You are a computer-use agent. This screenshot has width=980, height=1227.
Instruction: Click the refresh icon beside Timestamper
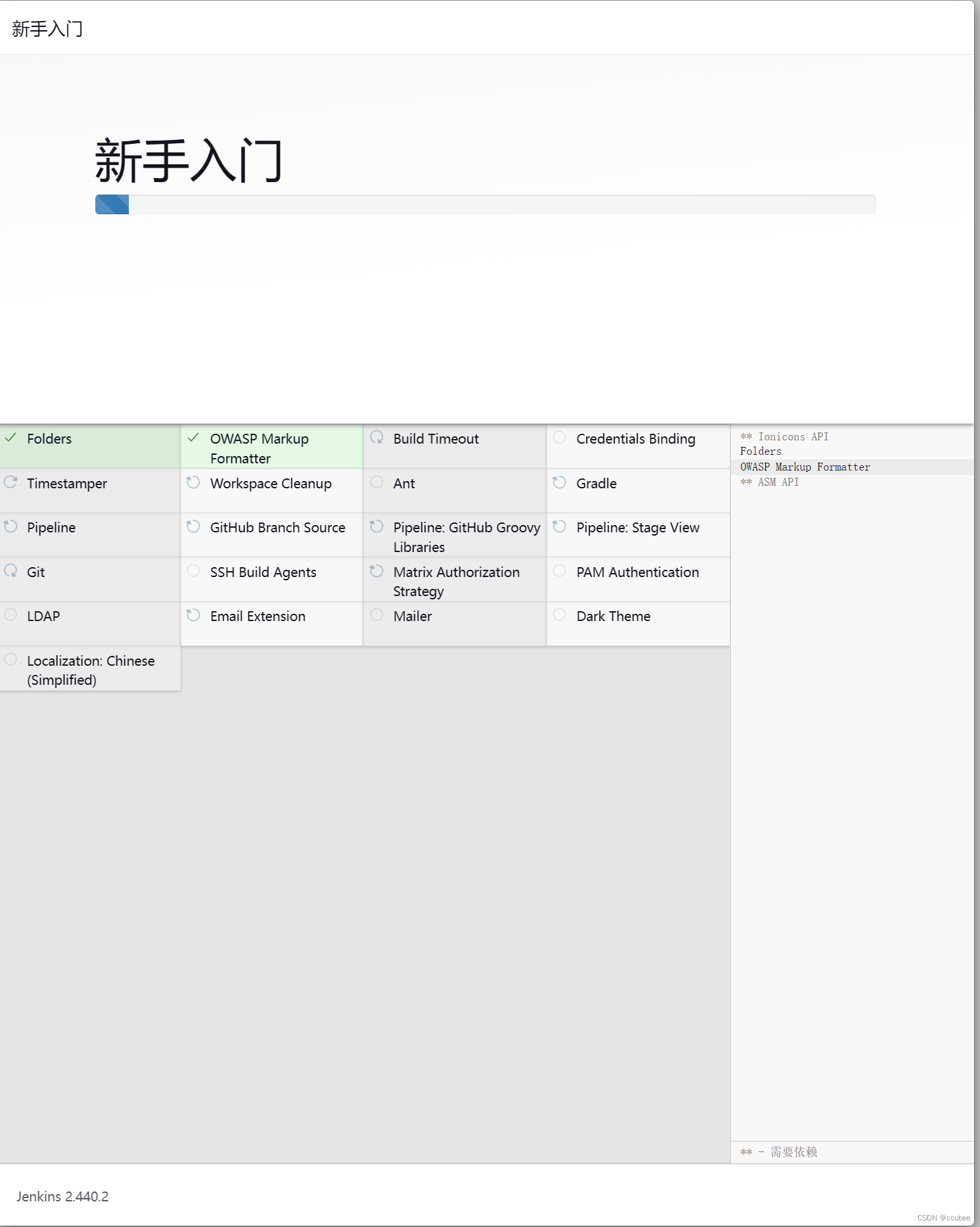tap(11, 482)
